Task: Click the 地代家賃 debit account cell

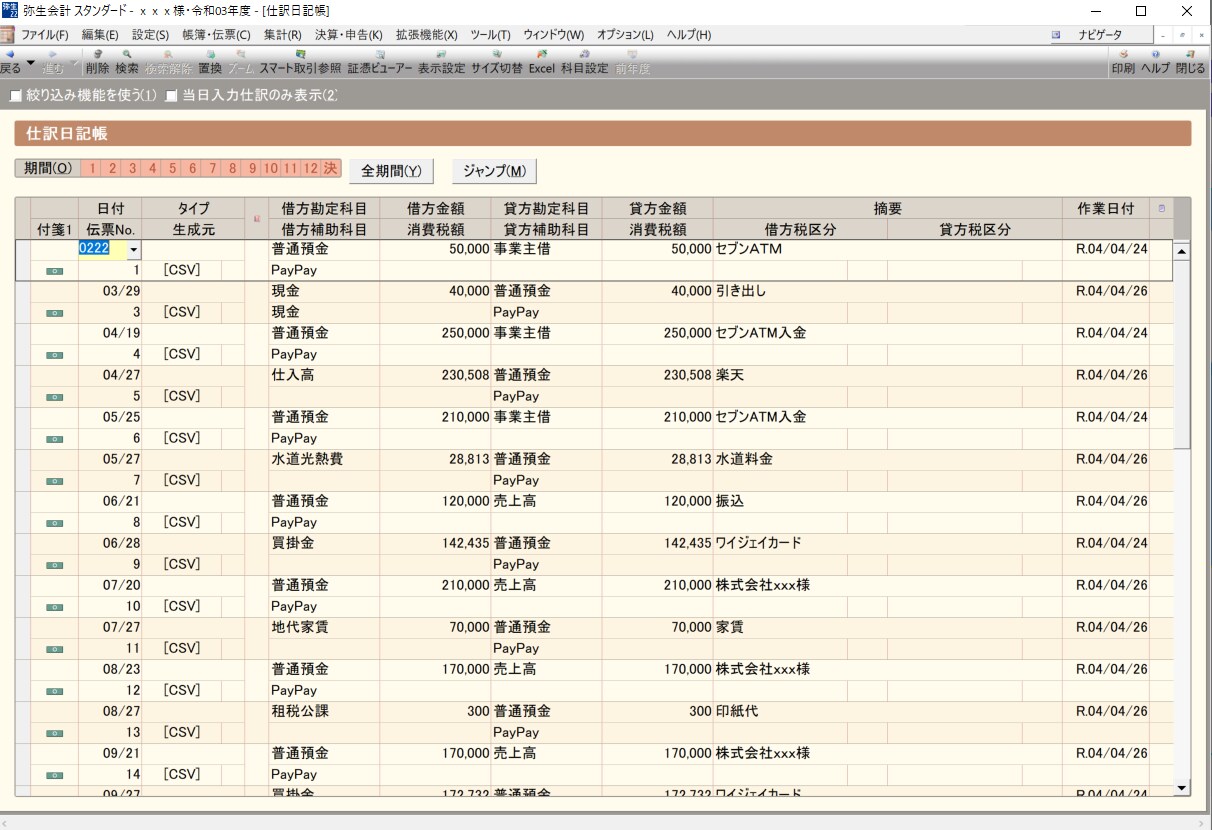Action: pyautogui.click(x=324, y=628)
